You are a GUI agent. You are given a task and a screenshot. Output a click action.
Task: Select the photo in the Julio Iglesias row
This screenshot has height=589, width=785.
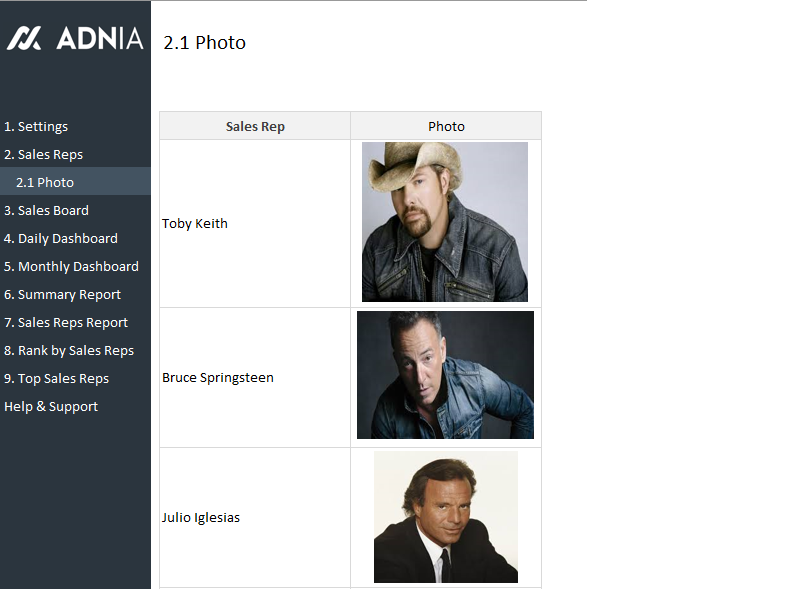[x=446, y=517]
